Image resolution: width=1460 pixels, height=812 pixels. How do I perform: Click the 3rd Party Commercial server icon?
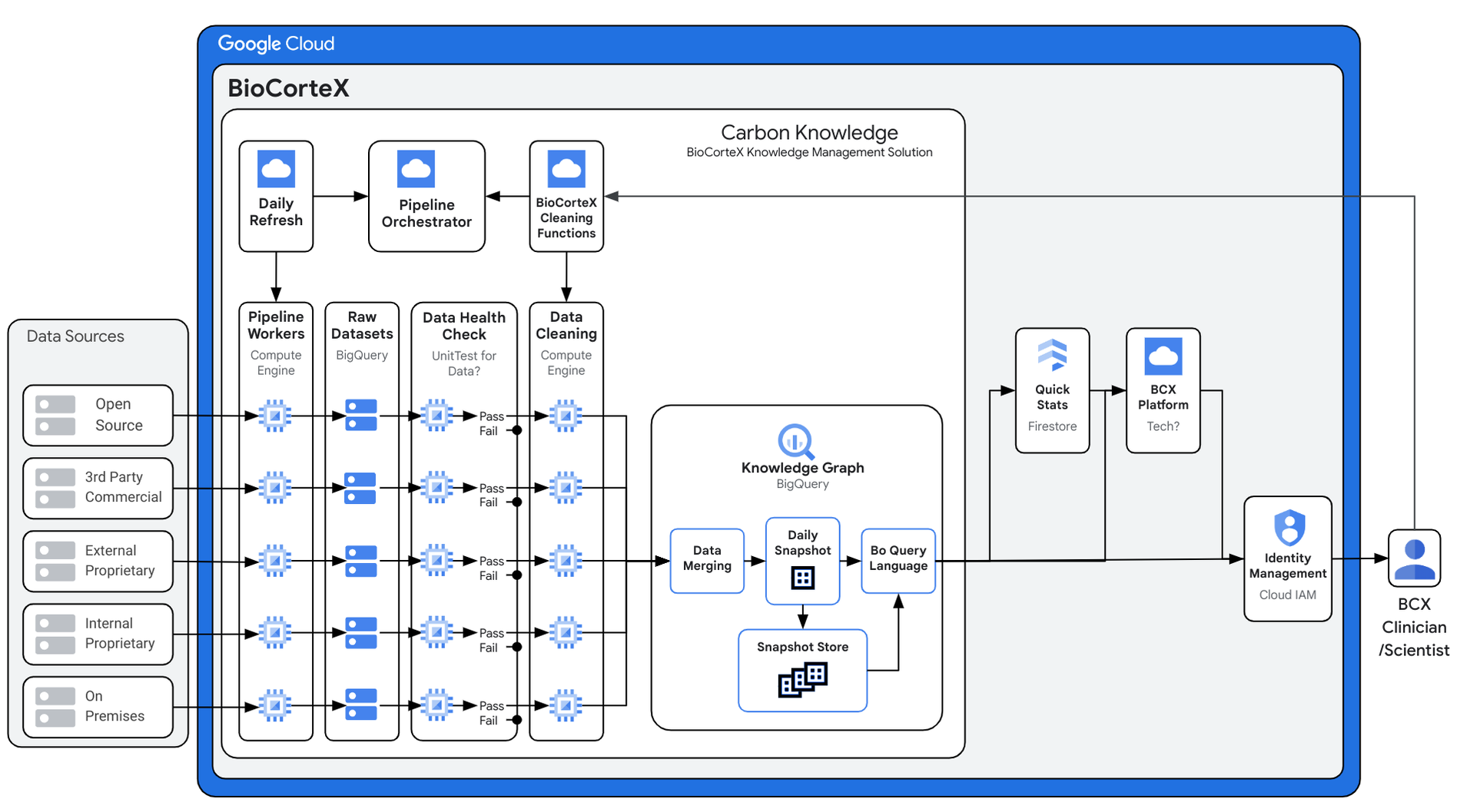point(55,488)
